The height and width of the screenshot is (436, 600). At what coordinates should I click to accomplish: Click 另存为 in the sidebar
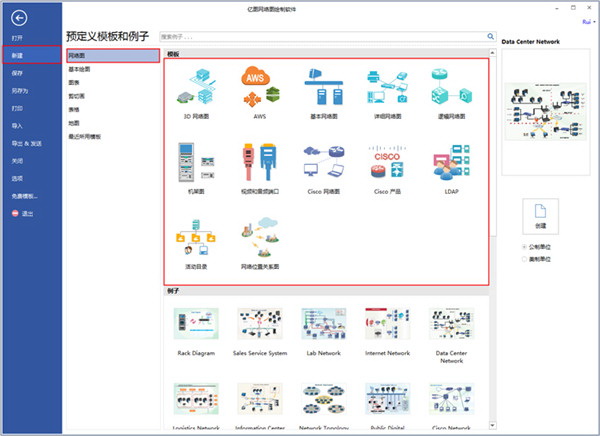(x=18, y=90)
